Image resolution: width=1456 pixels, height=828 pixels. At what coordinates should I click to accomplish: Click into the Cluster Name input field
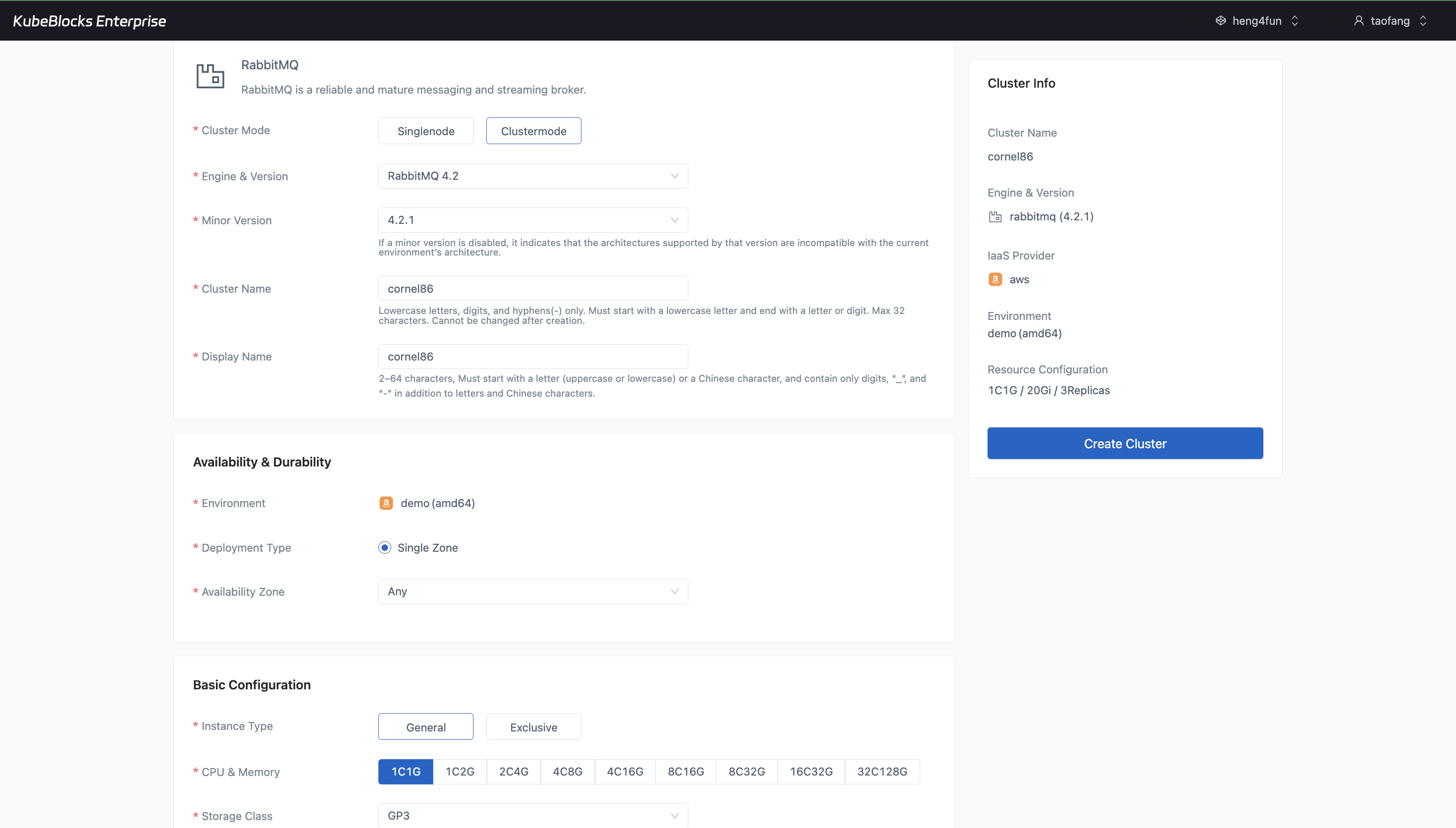coord(533,288)
